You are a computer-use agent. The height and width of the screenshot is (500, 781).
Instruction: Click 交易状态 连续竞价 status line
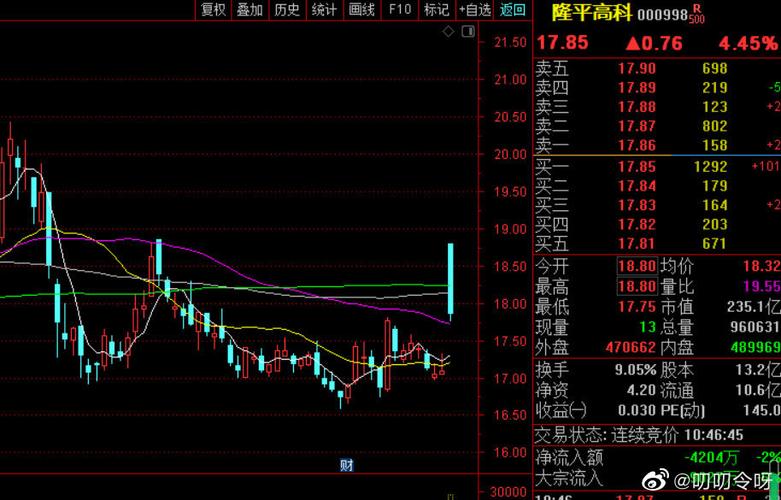tap(639, 435)
